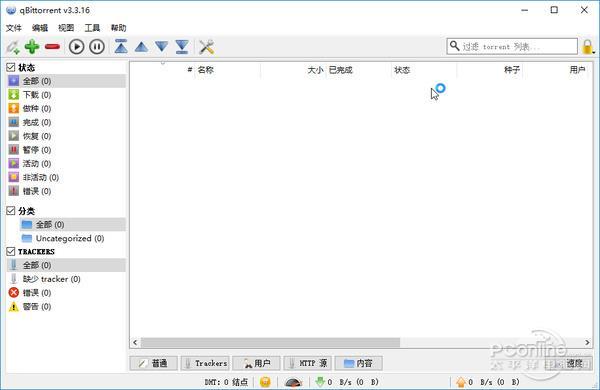This screenshot has width=600, height=390.
Task: Move torrent to top of queue
Action: coord(121,47)
